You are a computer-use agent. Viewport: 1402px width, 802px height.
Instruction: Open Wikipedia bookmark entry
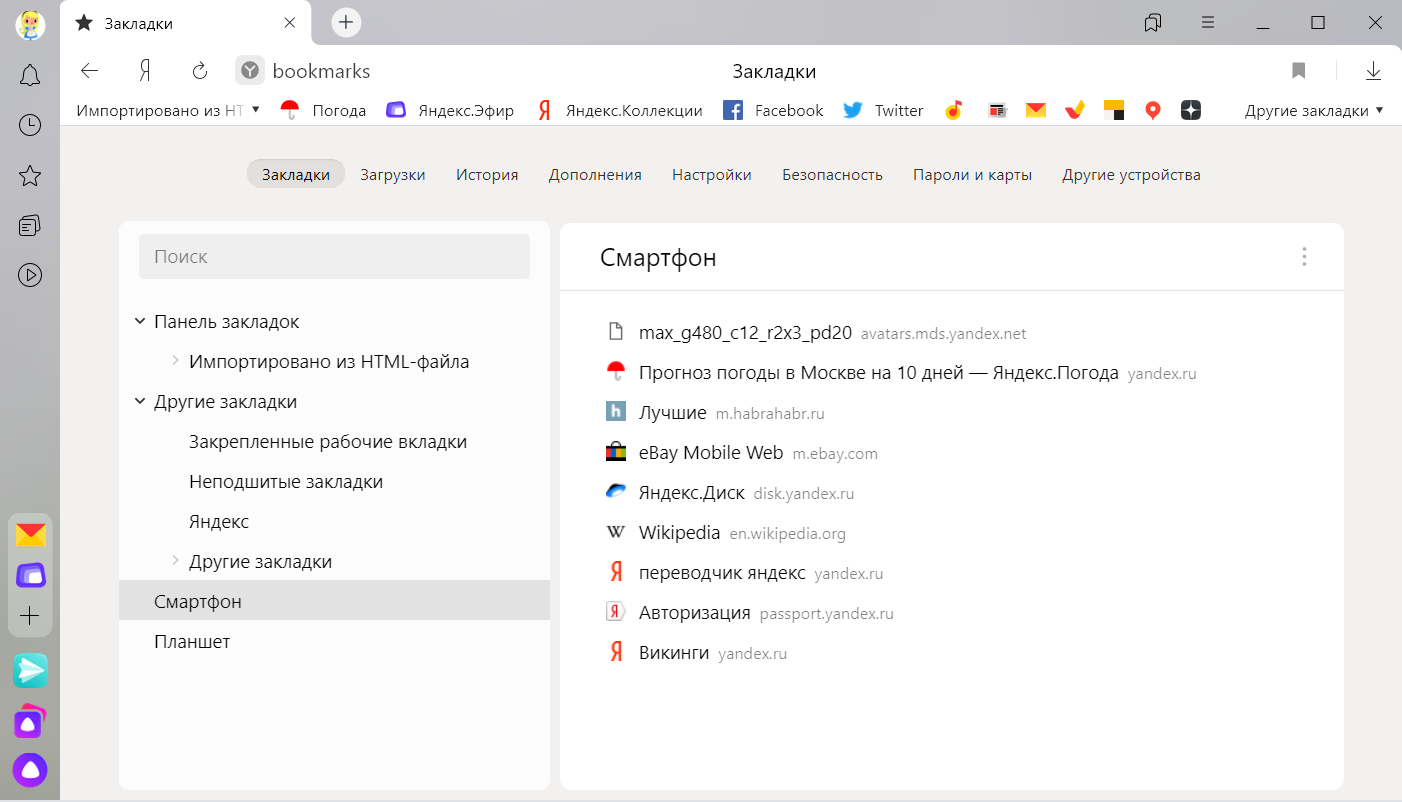click(679, 533)
